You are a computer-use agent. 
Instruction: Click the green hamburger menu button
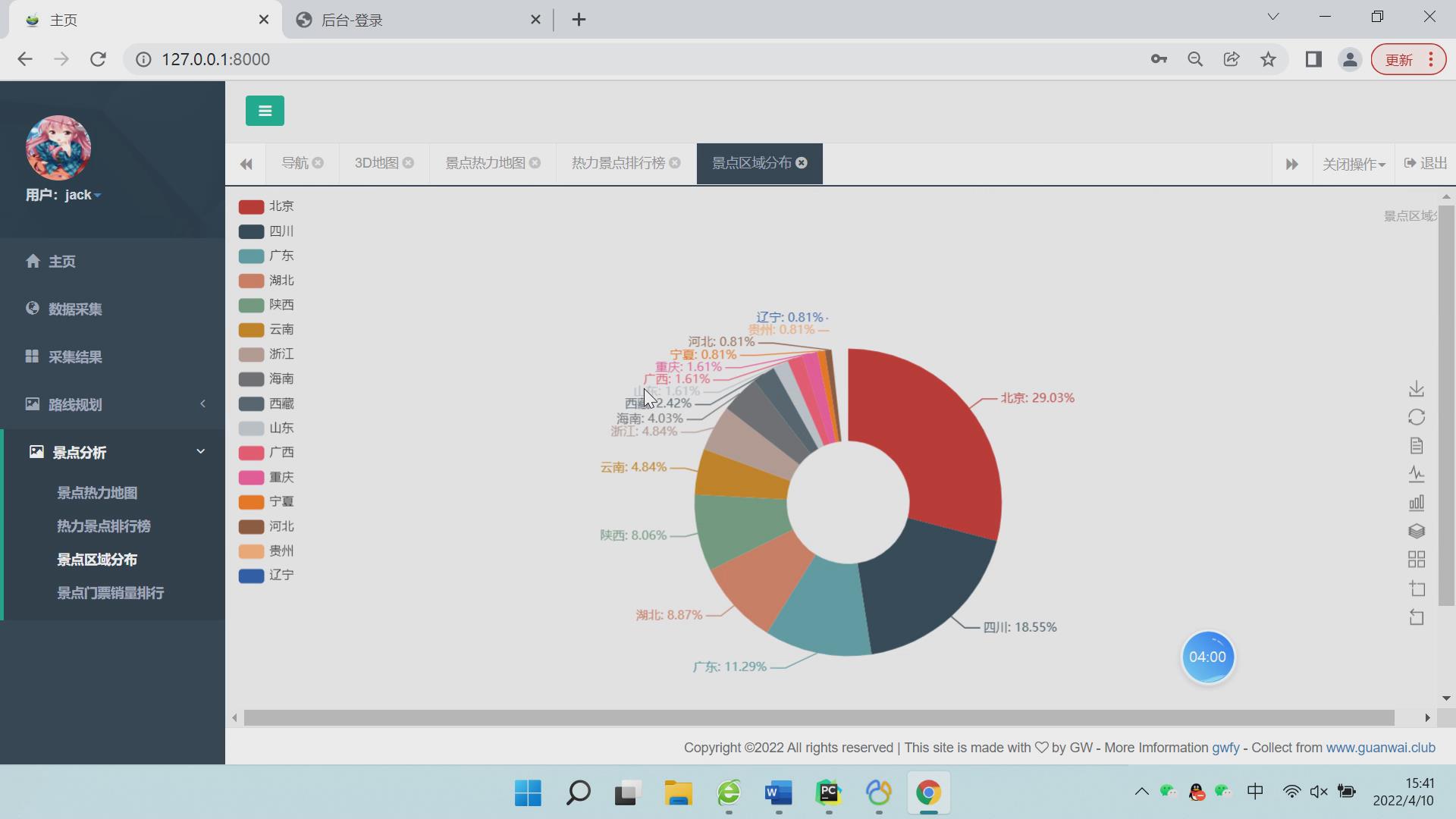pyautogui.click(x=265, y=111)
